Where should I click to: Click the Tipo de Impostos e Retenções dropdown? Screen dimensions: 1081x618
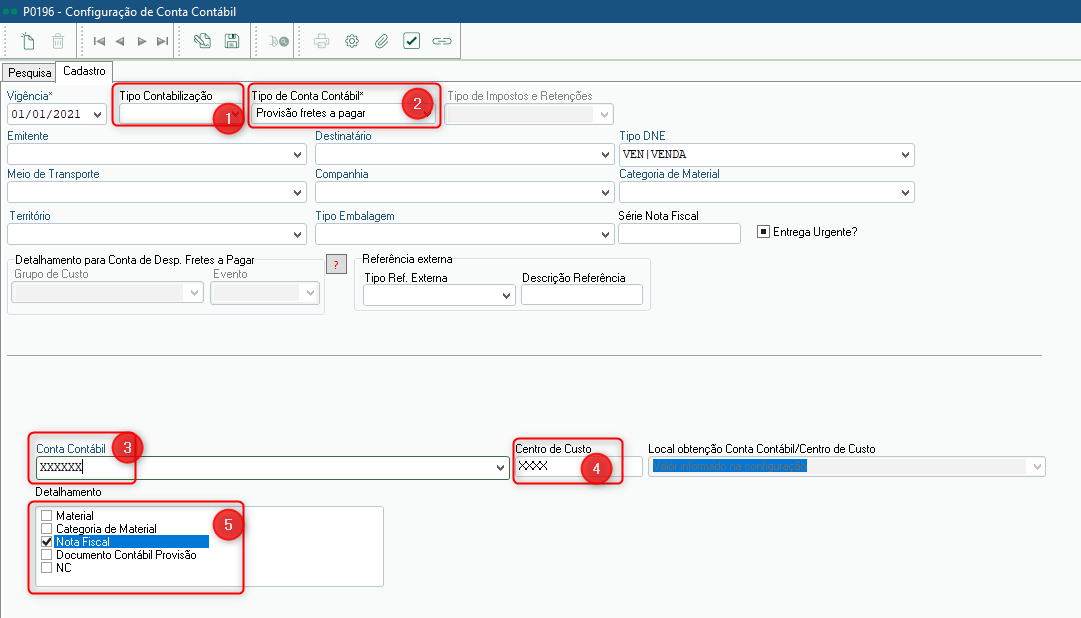pos(529,114)
